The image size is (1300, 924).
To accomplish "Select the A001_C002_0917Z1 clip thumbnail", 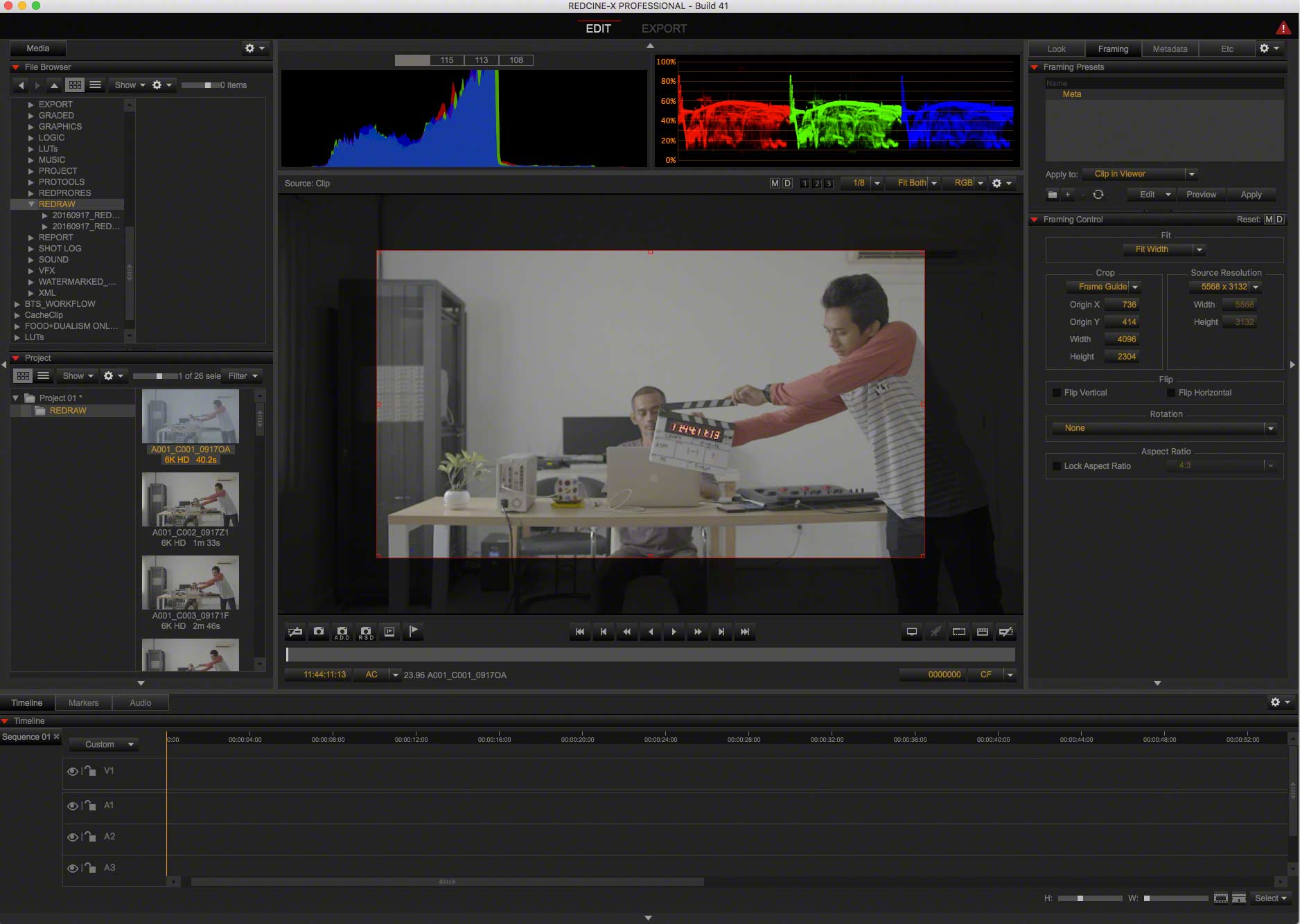I will [191, 499].
